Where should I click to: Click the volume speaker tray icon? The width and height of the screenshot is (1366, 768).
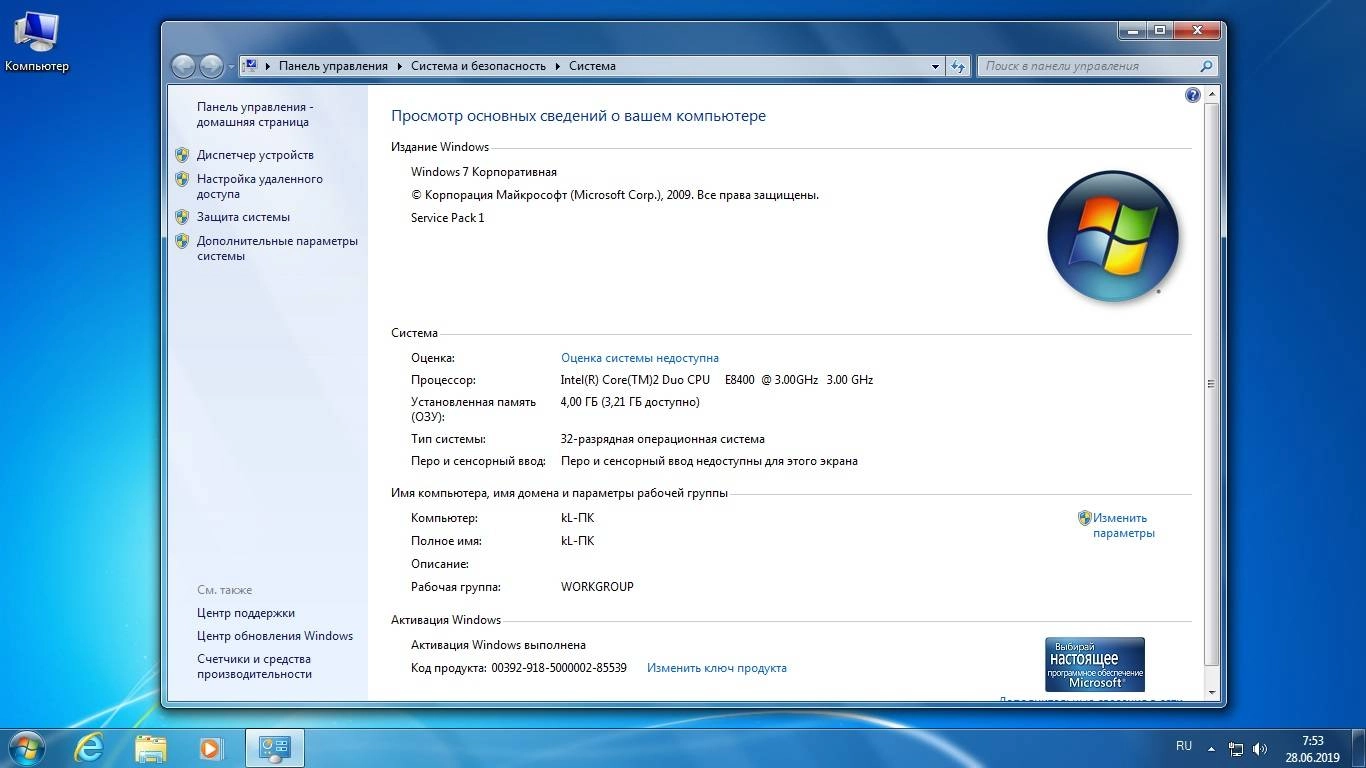[x=1260, y=748]
